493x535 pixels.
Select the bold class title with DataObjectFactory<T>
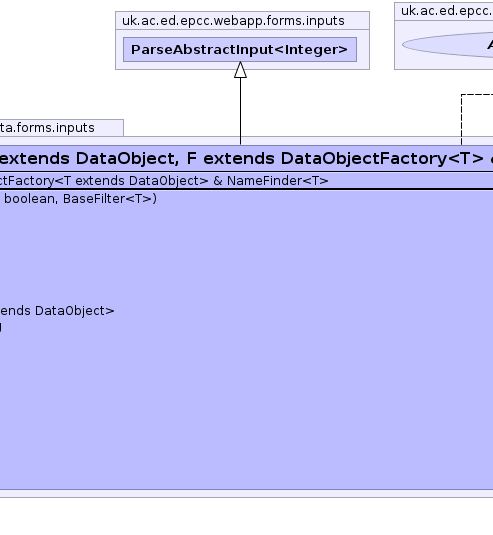click(x=246, y=159)
